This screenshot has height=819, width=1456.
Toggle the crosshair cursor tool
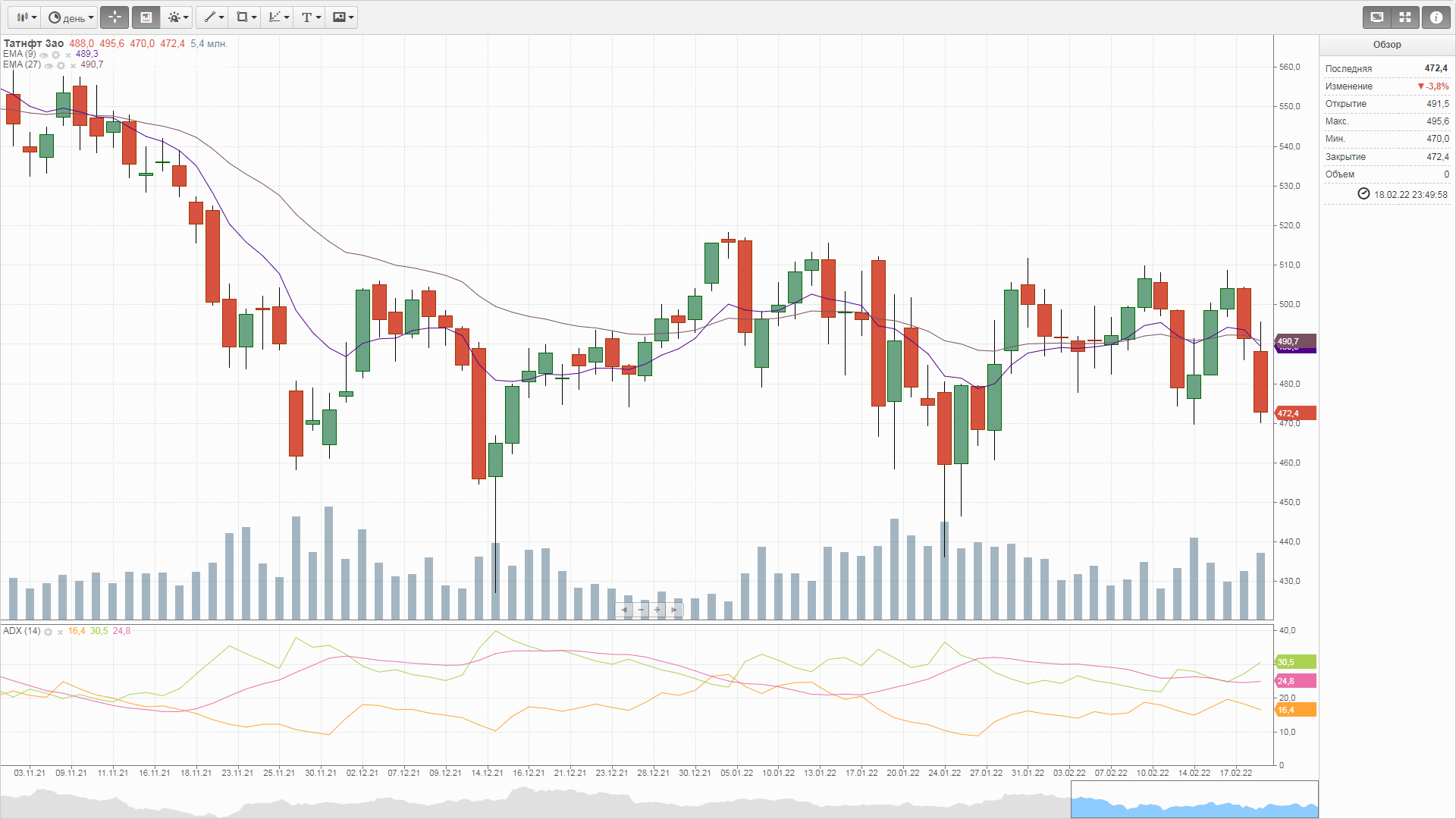[115, 17]
